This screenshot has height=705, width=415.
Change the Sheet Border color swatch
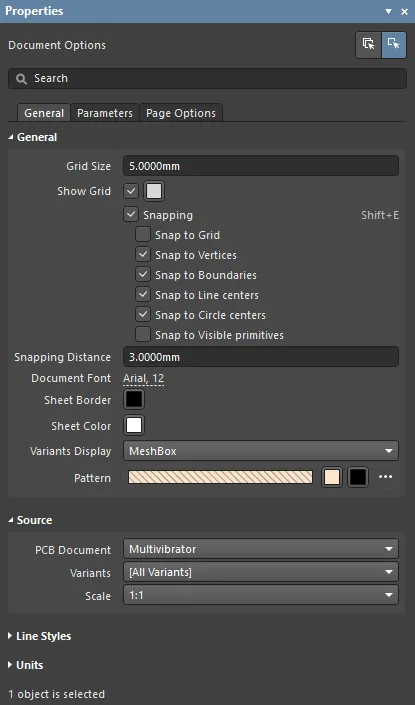pyautogui.click(x=134, y=399)
